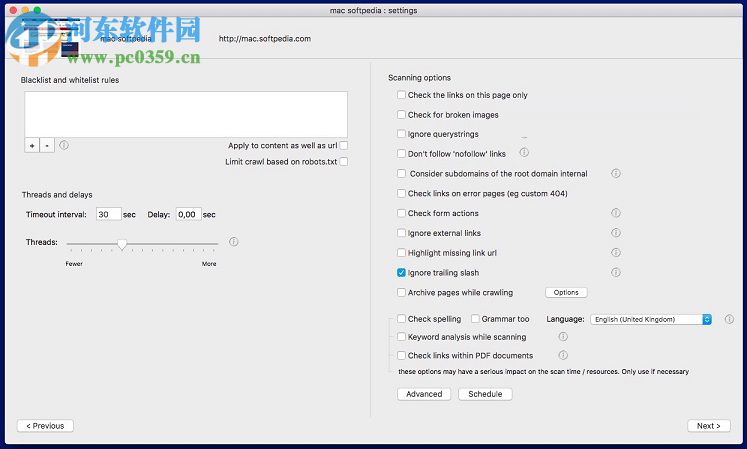The width and height of the screenshot is (747, 449).
Task: Tick Check links within PDF documents
Action: point(401,355)
